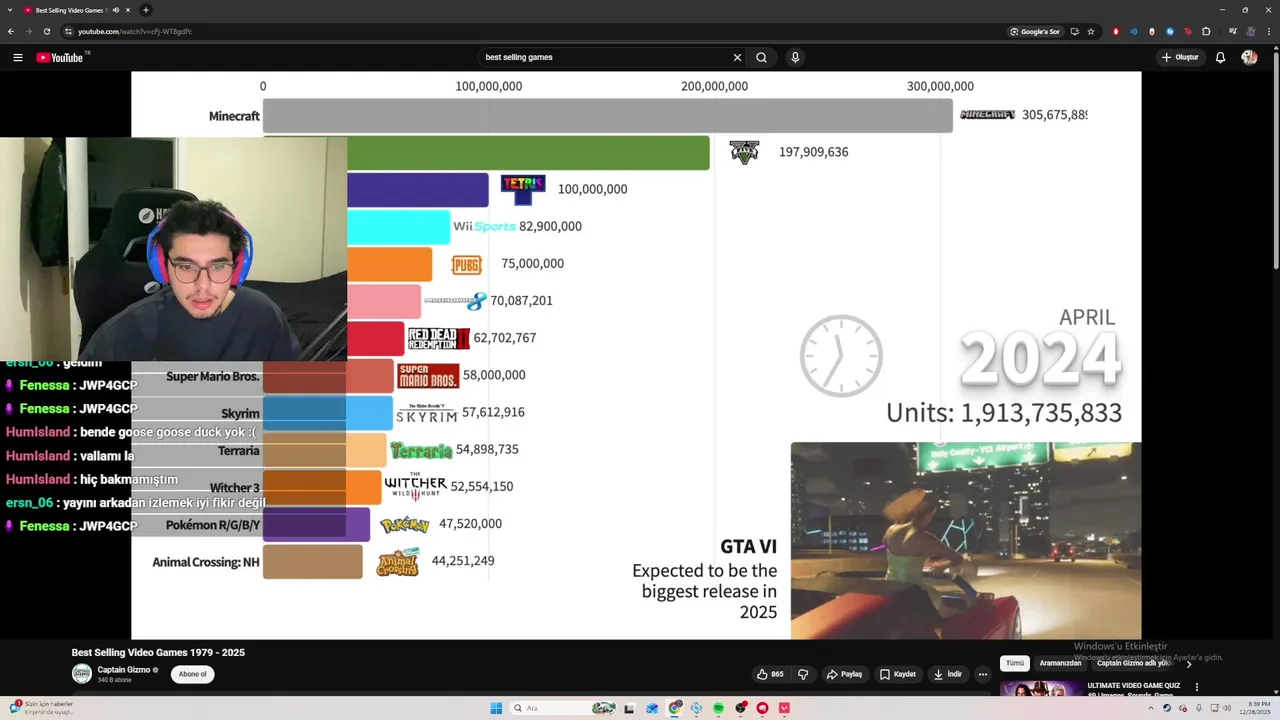The height and width of the screenshot is (720, 1280).
Task: Go back in browser history
Action: 11,31
